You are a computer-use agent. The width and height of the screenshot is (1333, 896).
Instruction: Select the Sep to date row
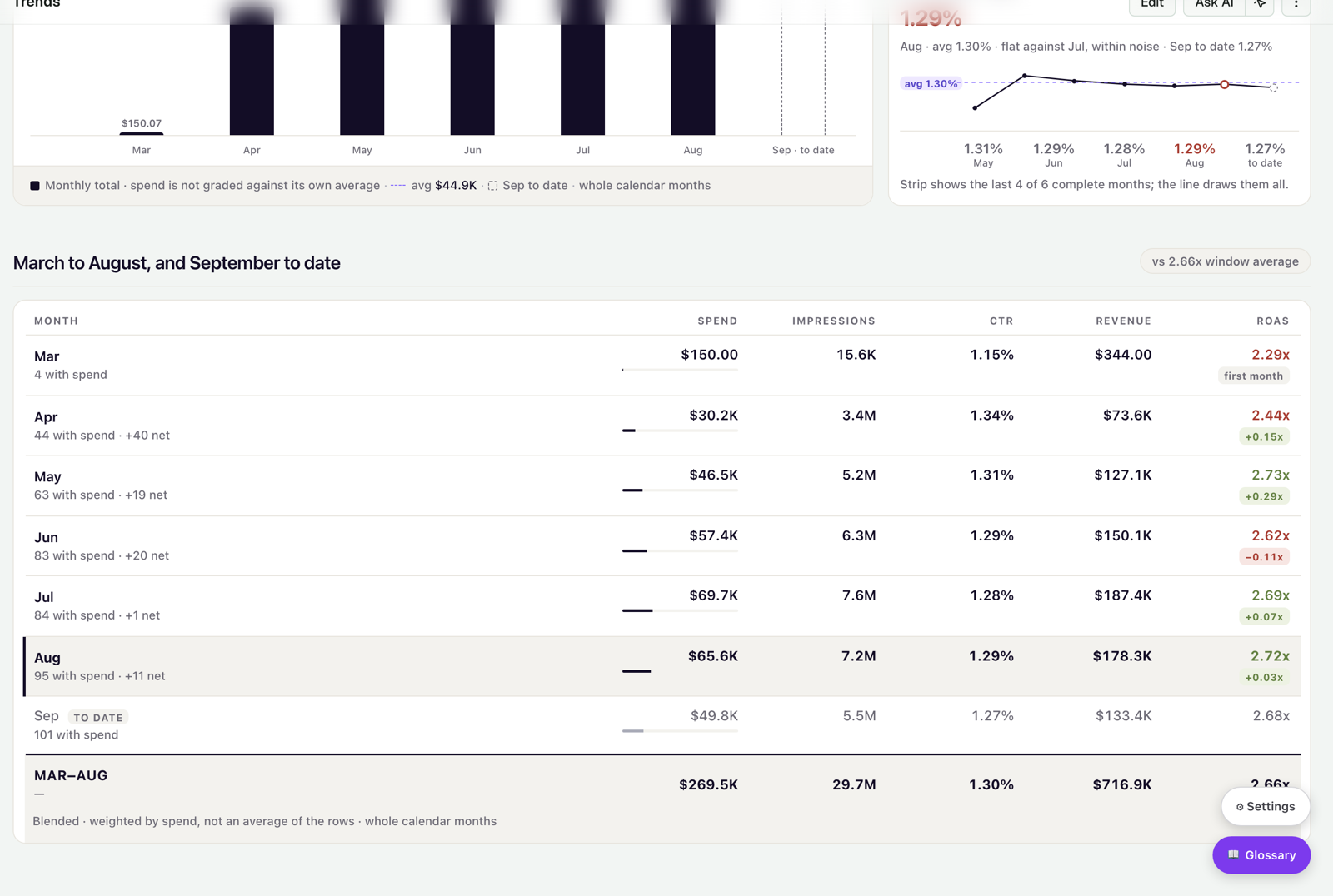tap(662, 725)
